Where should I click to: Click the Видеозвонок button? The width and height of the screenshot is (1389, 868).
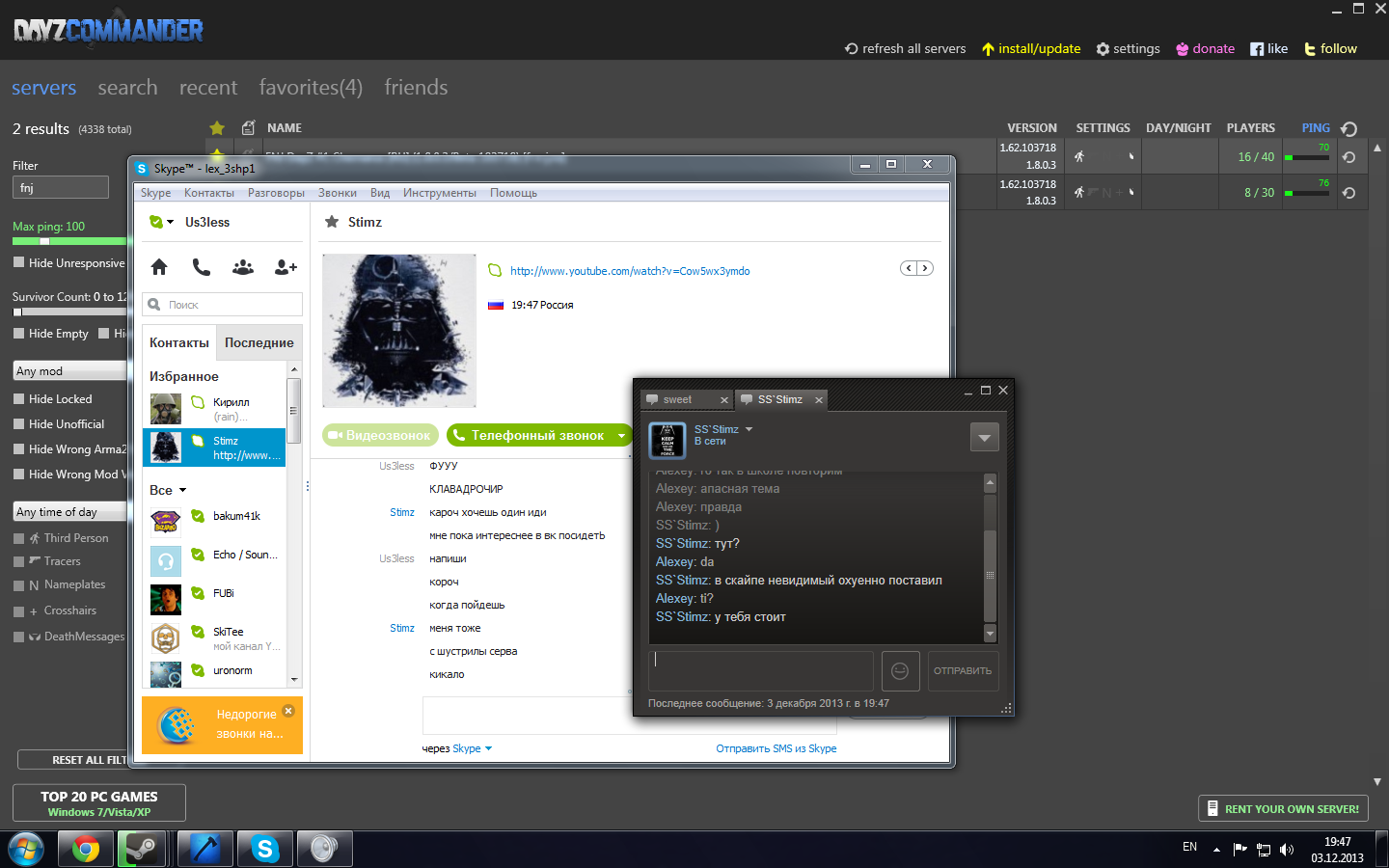pyautogui.click(x=380, y=436)
